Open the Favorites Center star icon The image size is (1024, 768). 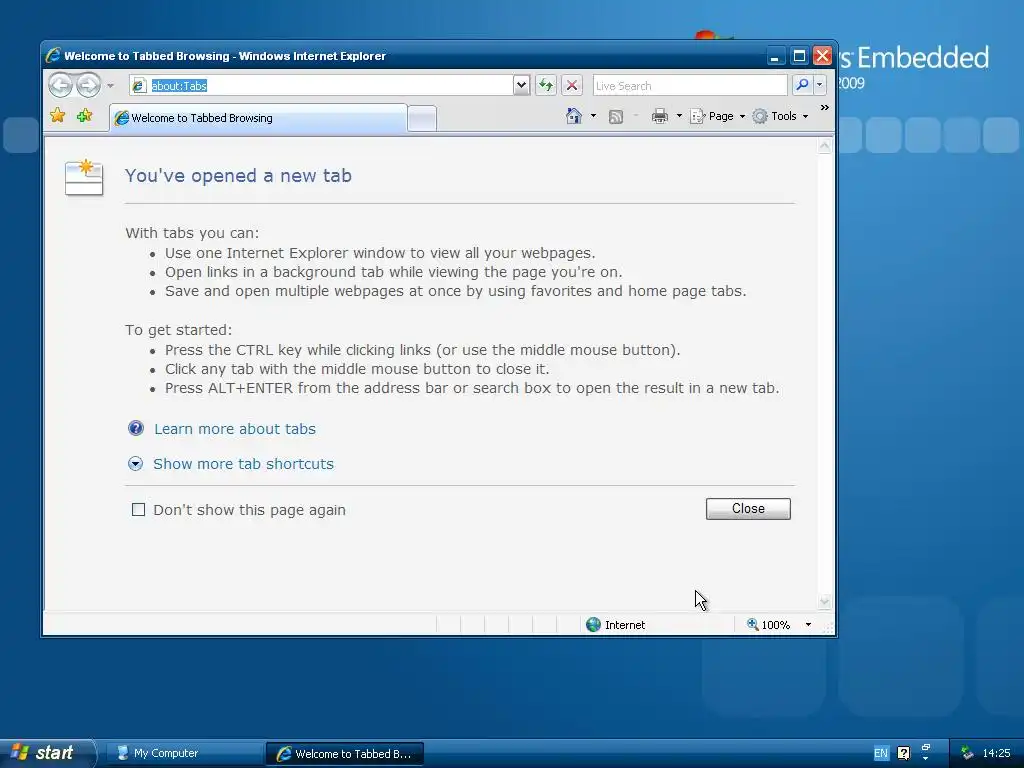pos(57,116)
